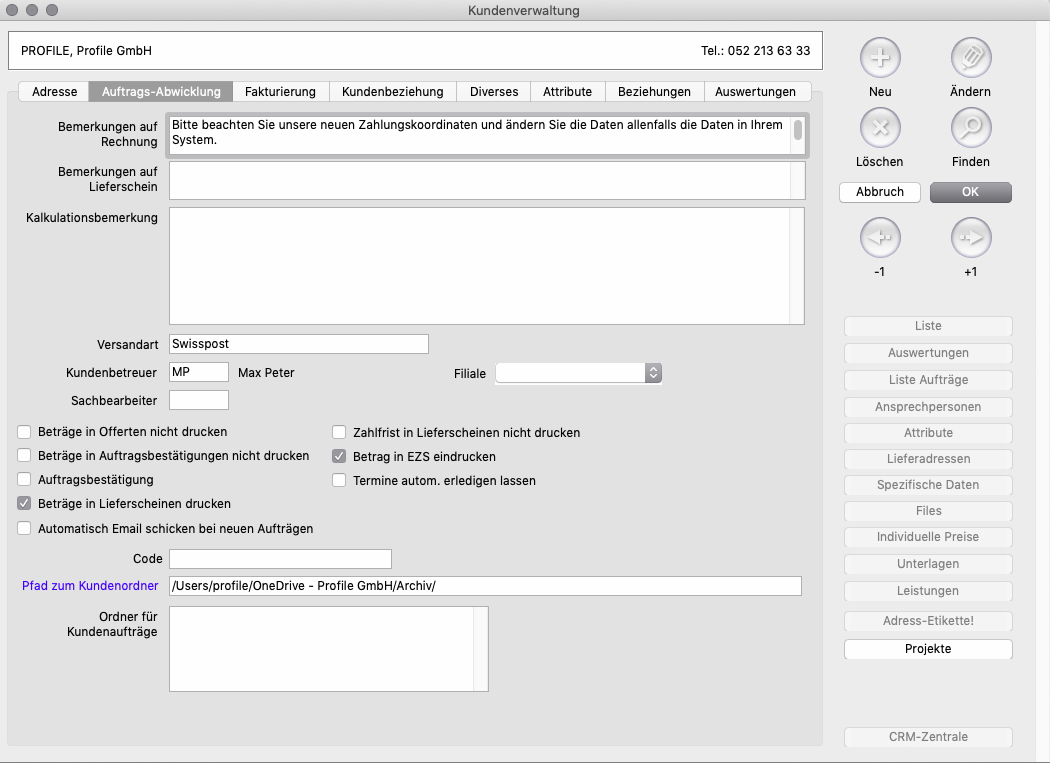Select the Auswertungen tab
The image size is (1050, 764).
coord(756,91)
